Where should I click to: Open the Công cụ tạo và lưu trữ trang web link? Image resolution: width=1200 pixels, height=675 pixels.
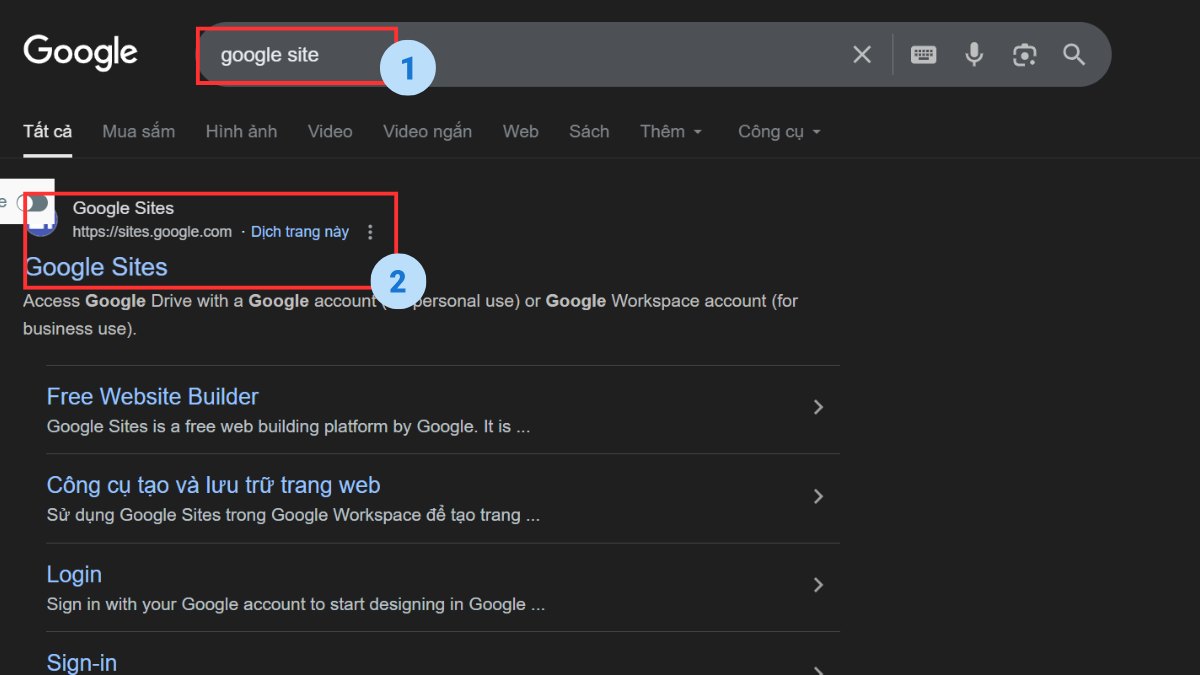click(214, 485)
